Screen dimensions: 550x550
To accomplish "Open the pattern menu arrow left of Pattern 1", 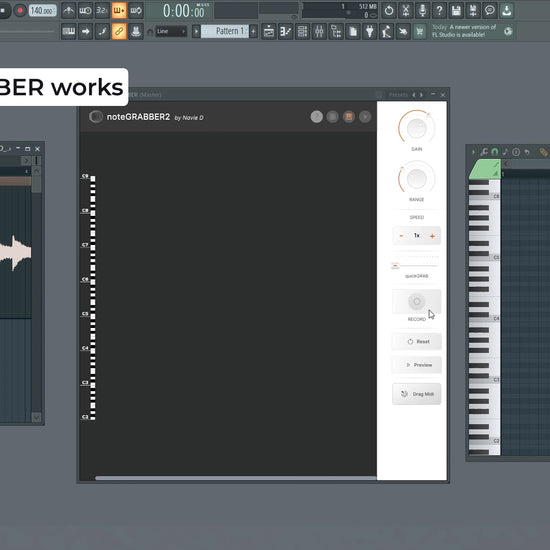I will [196, 31].
